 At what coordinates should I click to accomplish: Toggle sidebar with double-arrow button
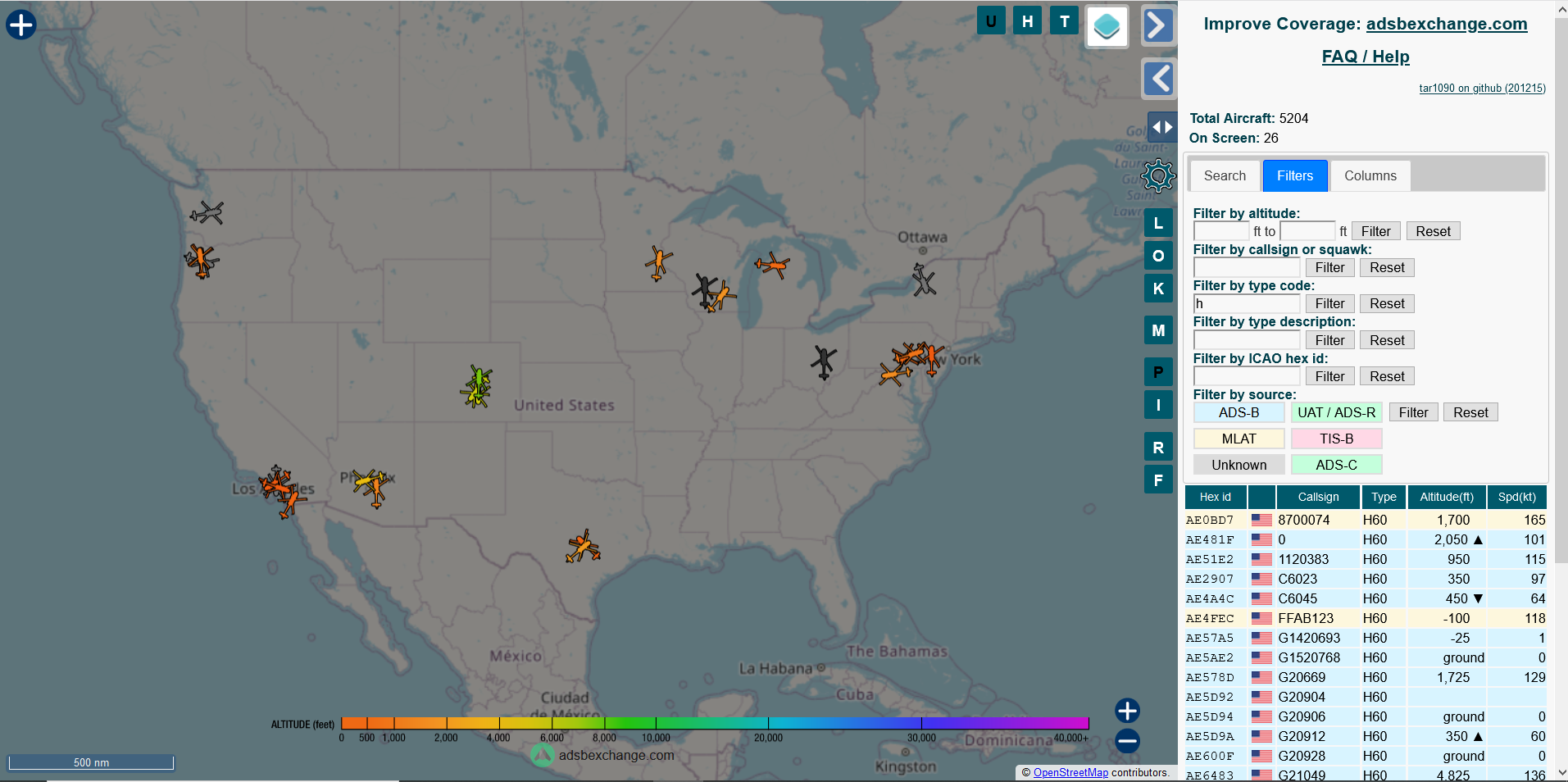[x=1162, y=127]
